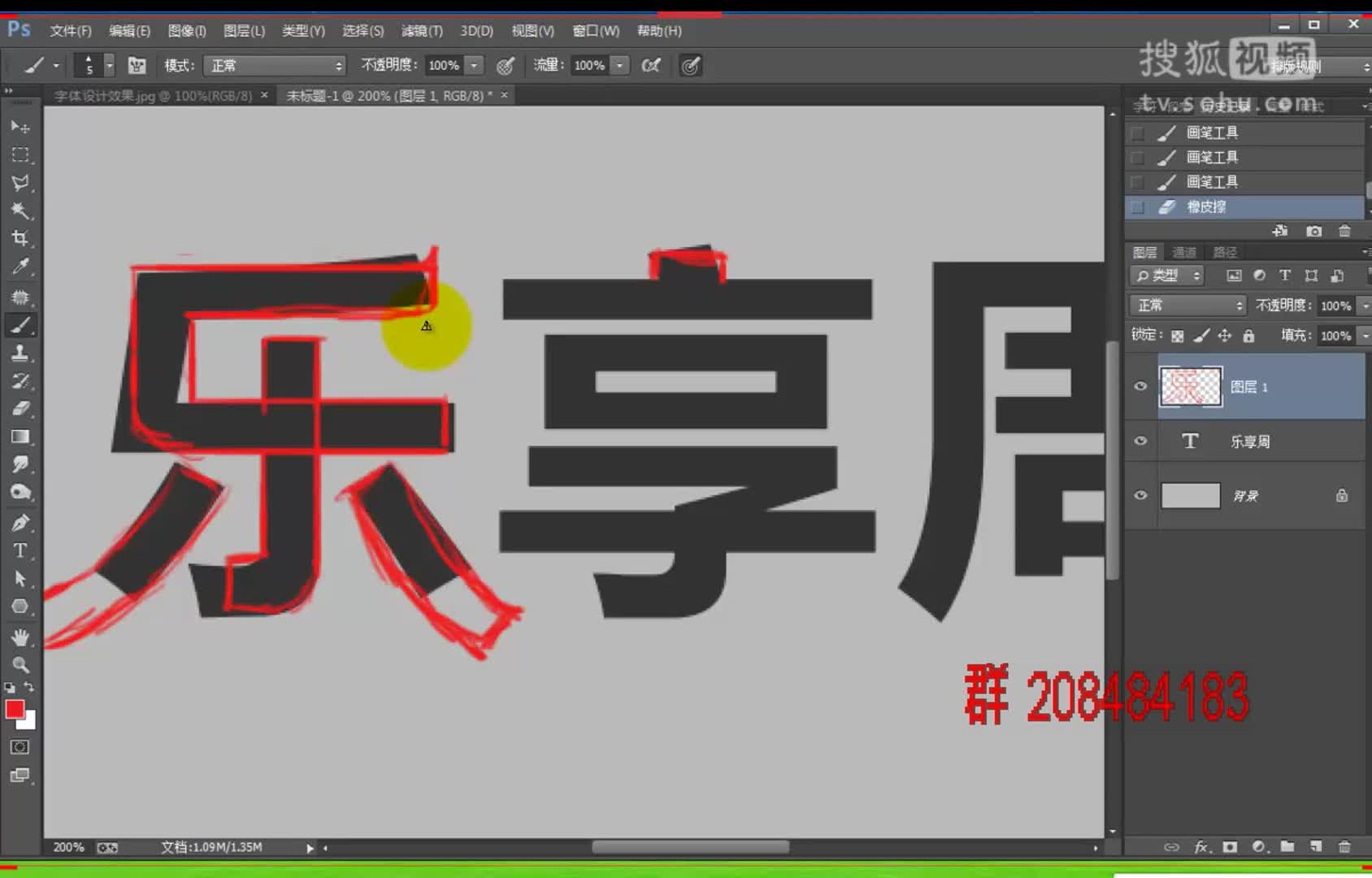
Task: Hide the 图层 1 layer
Action: [1140, 386]
